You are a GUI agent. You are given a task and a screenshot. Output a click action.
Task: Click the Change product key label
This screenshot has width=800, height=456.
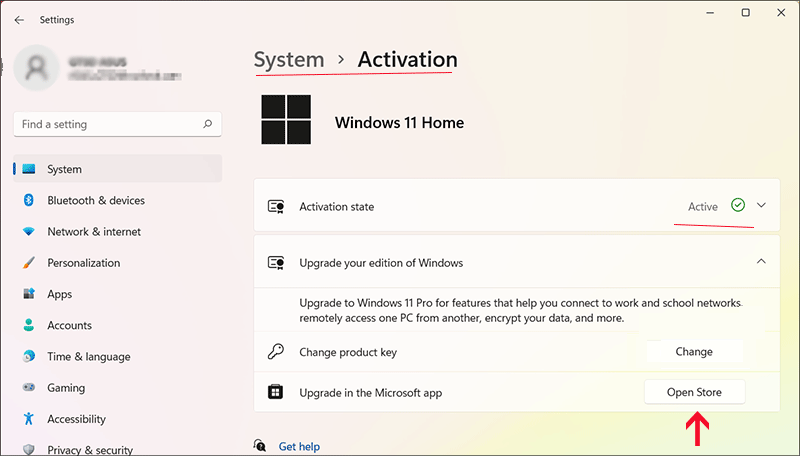(348, 352)
